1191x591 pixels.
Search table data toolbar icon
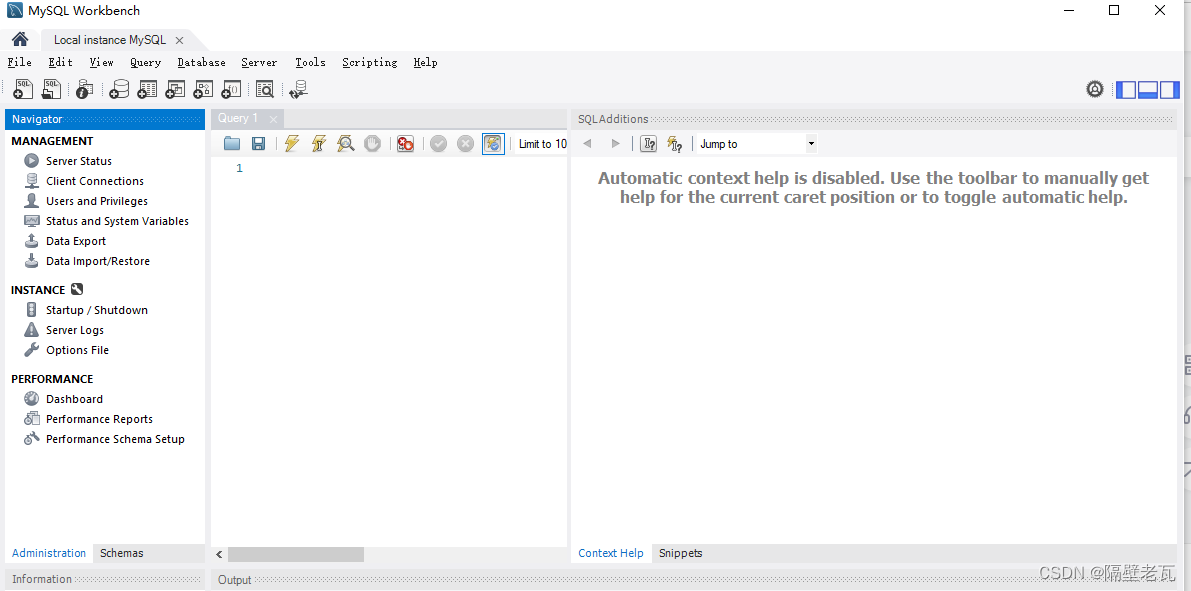point(264,90)
